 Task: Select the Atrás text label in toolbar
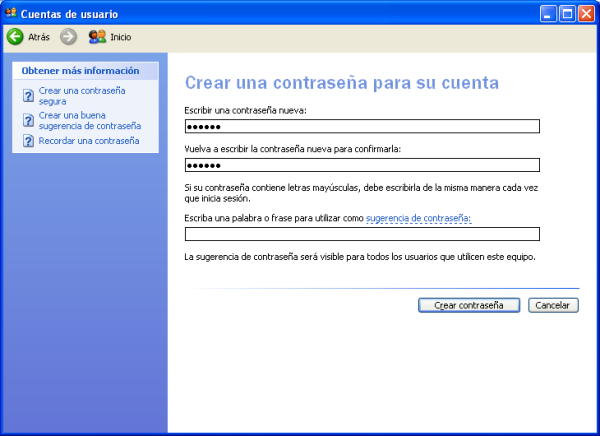tap(39, 37)
